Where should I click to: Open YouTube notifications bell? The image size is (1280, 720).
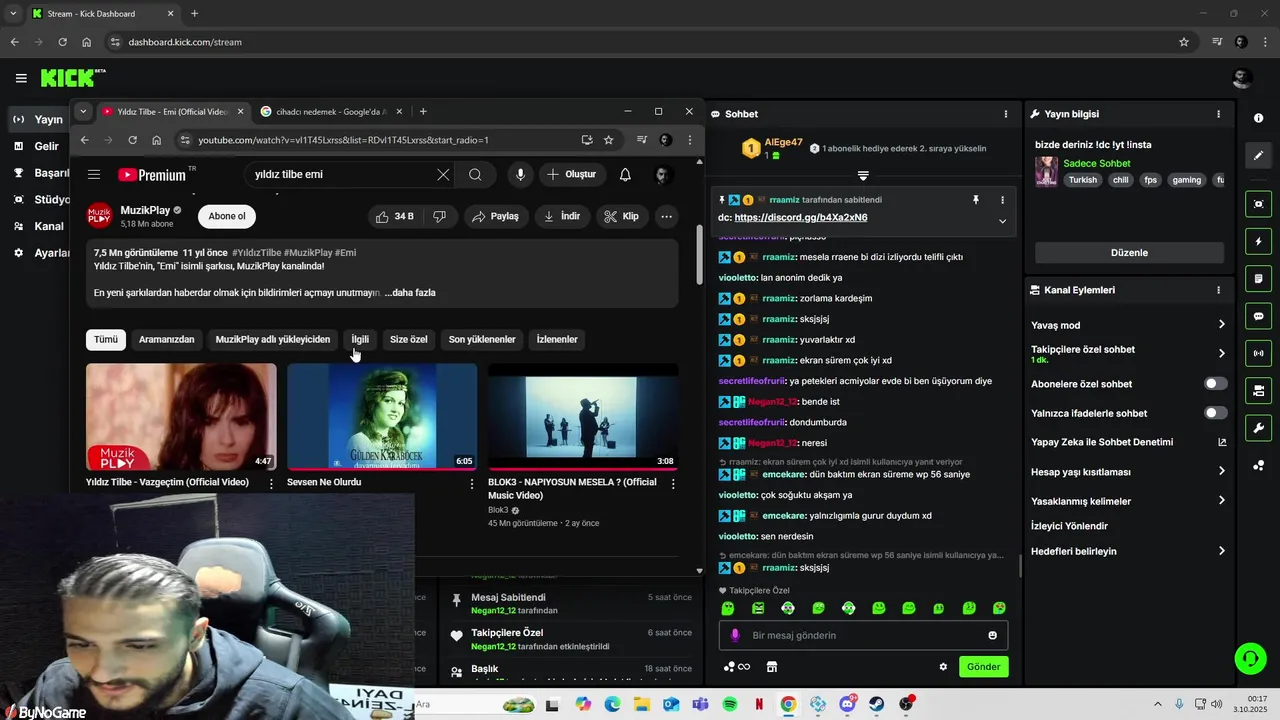625,174
